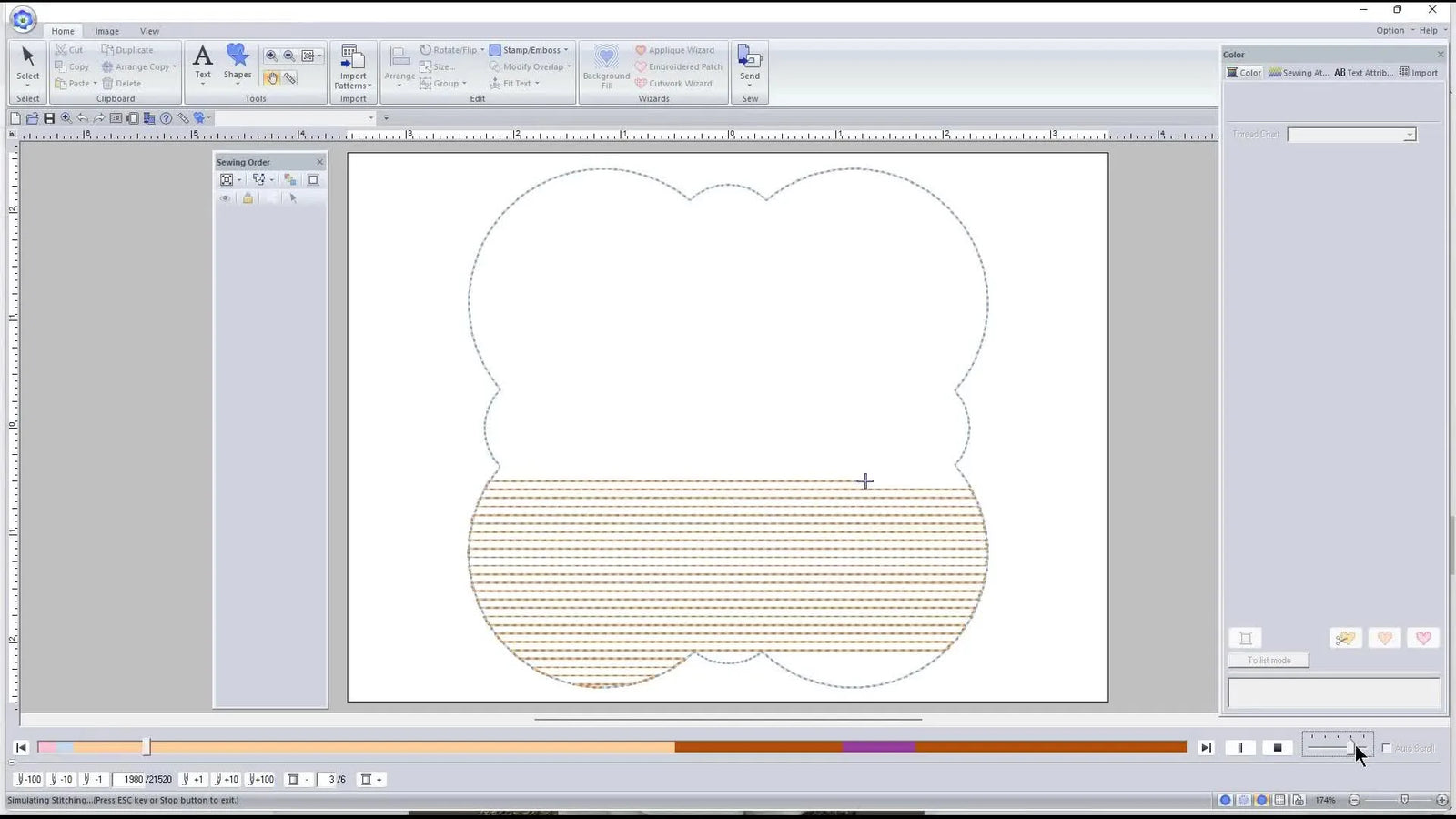Click the Background Fill wizard icon
The height and width of the screenshot is (819, 1456).
tap(606, 66)
